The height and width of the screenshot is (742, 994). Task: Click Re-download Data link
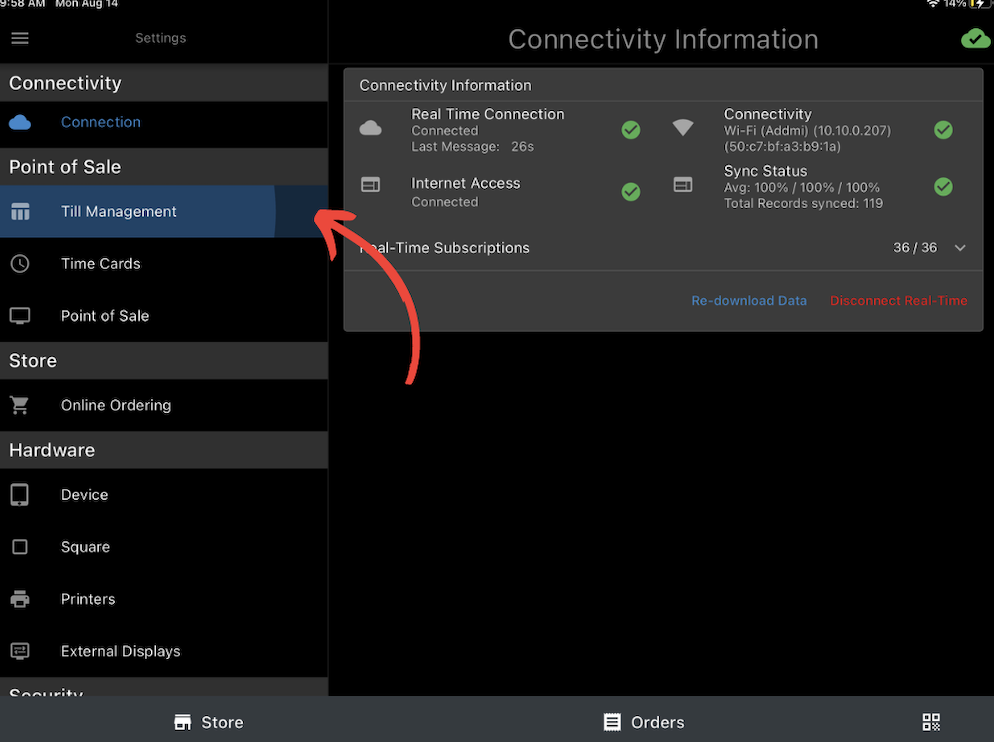coord(749,301)
